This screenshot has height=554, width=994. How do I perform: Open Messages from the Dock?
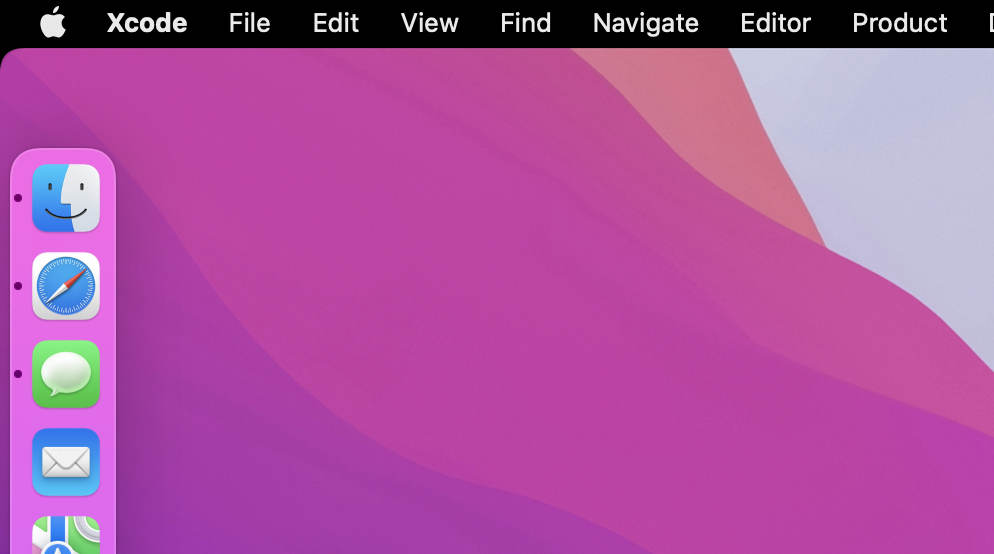(x=66, y=375)
